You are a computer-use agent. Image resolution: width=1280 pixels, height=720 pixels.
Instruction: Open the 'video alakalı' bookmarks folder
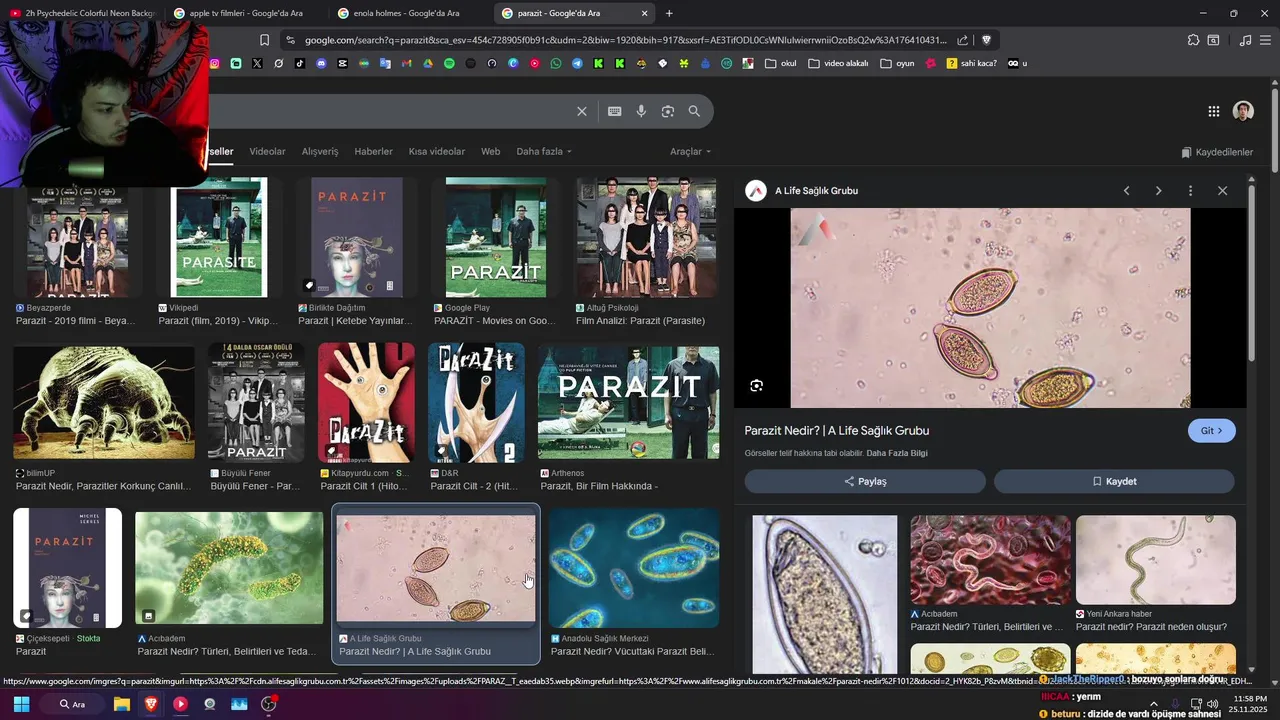pos(838,63)
